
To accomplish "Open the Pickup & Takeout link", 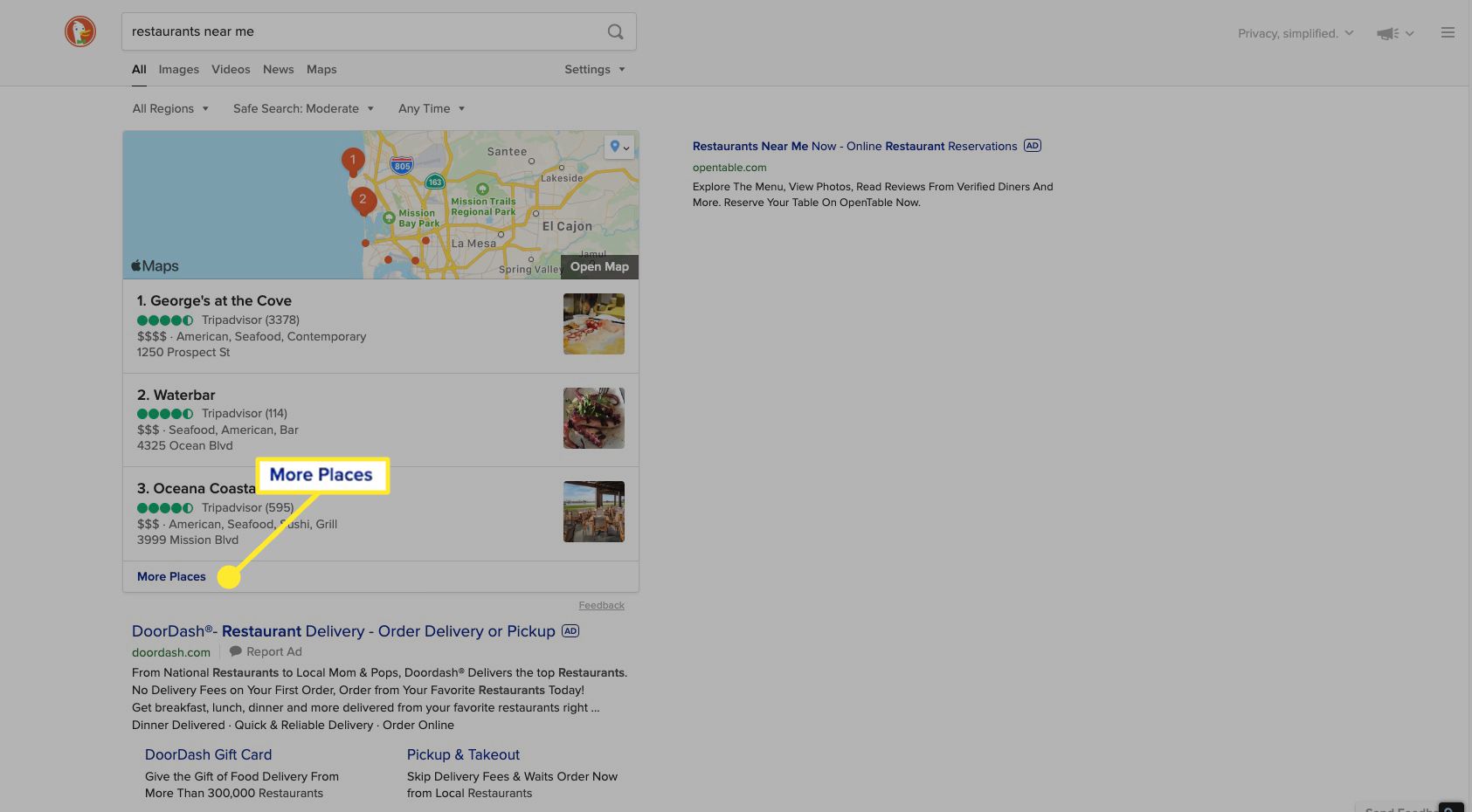I will coord(463,754).
